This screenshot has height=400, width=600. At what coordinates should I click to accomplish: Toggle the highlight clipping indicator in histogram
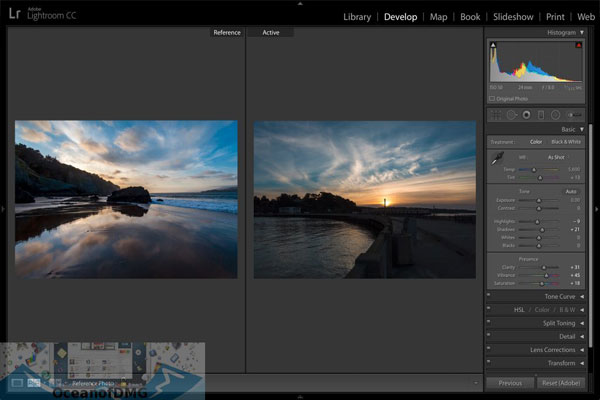pos(579,45)
